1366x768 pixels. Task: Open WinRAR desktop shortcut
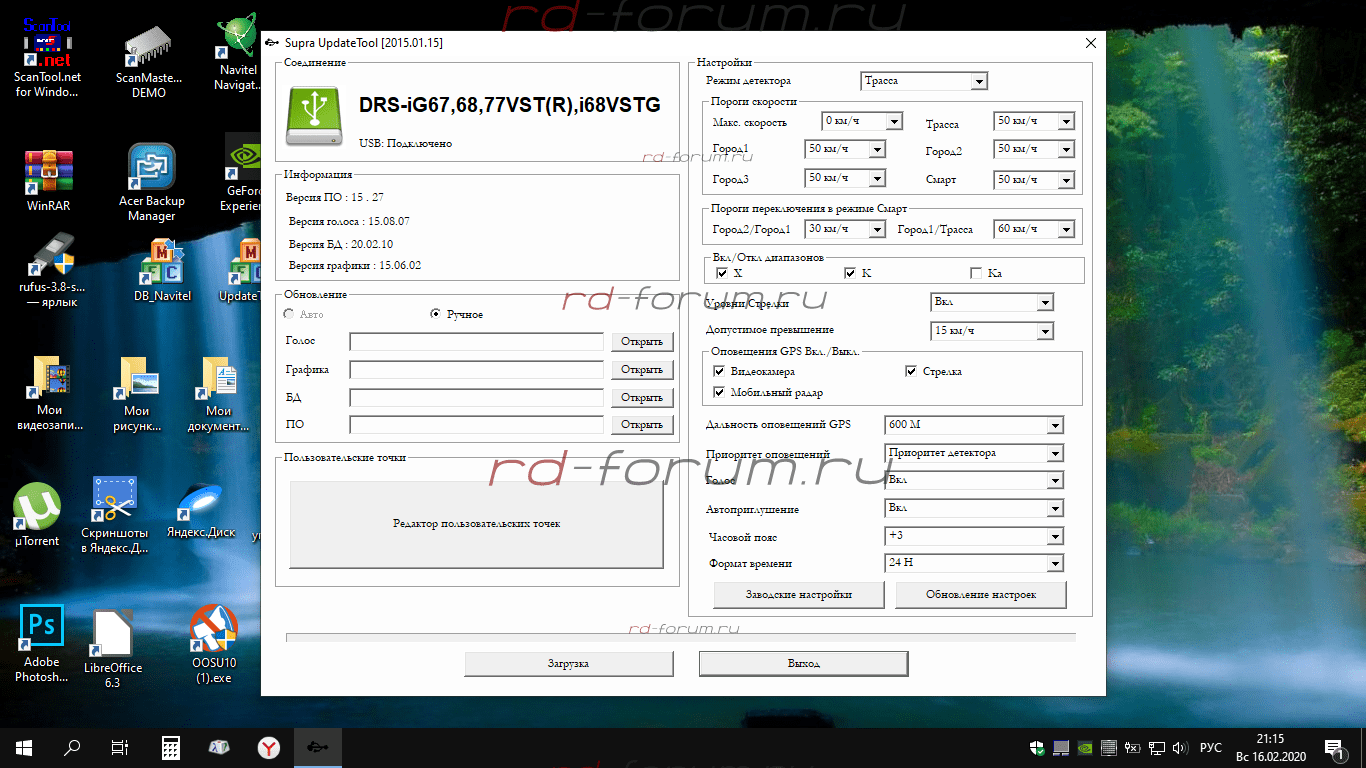[x=48, y=174]
